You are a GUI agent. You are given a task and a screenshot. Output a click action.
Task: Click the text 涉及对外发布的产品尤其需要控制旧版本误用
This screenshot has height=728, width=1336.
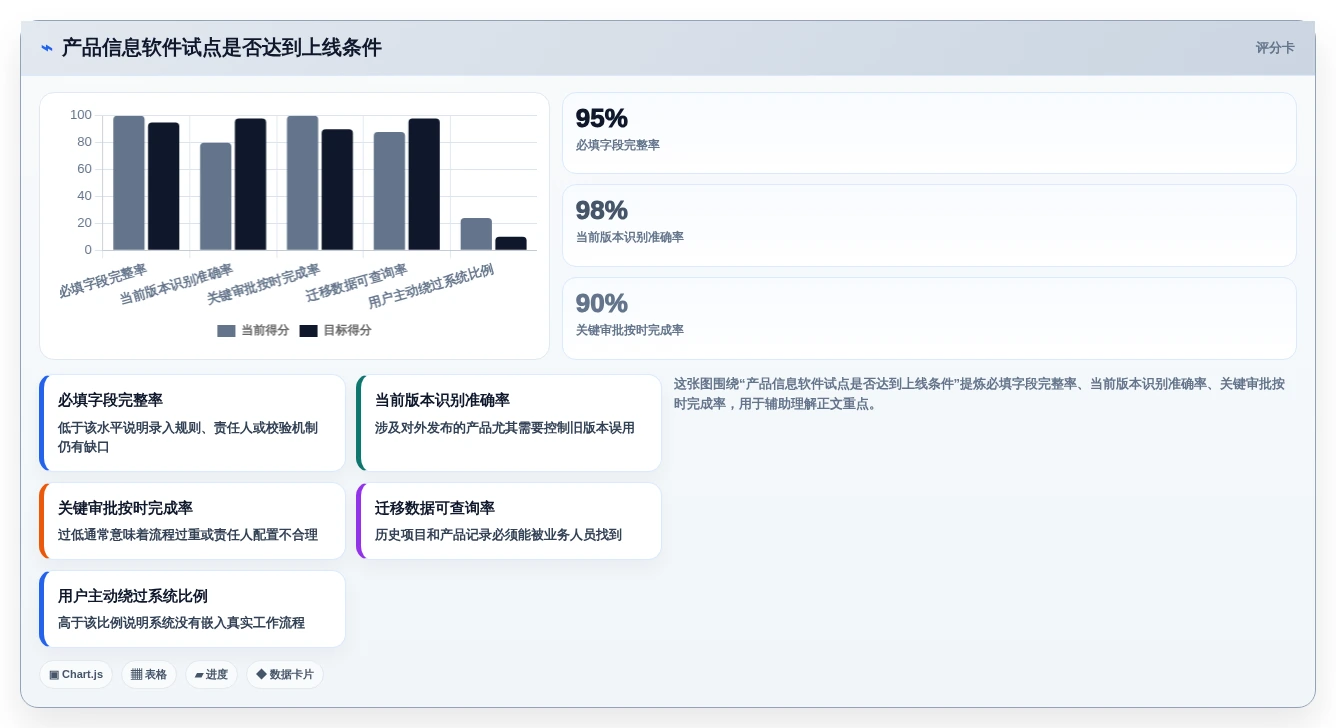(x=505, y=428)
